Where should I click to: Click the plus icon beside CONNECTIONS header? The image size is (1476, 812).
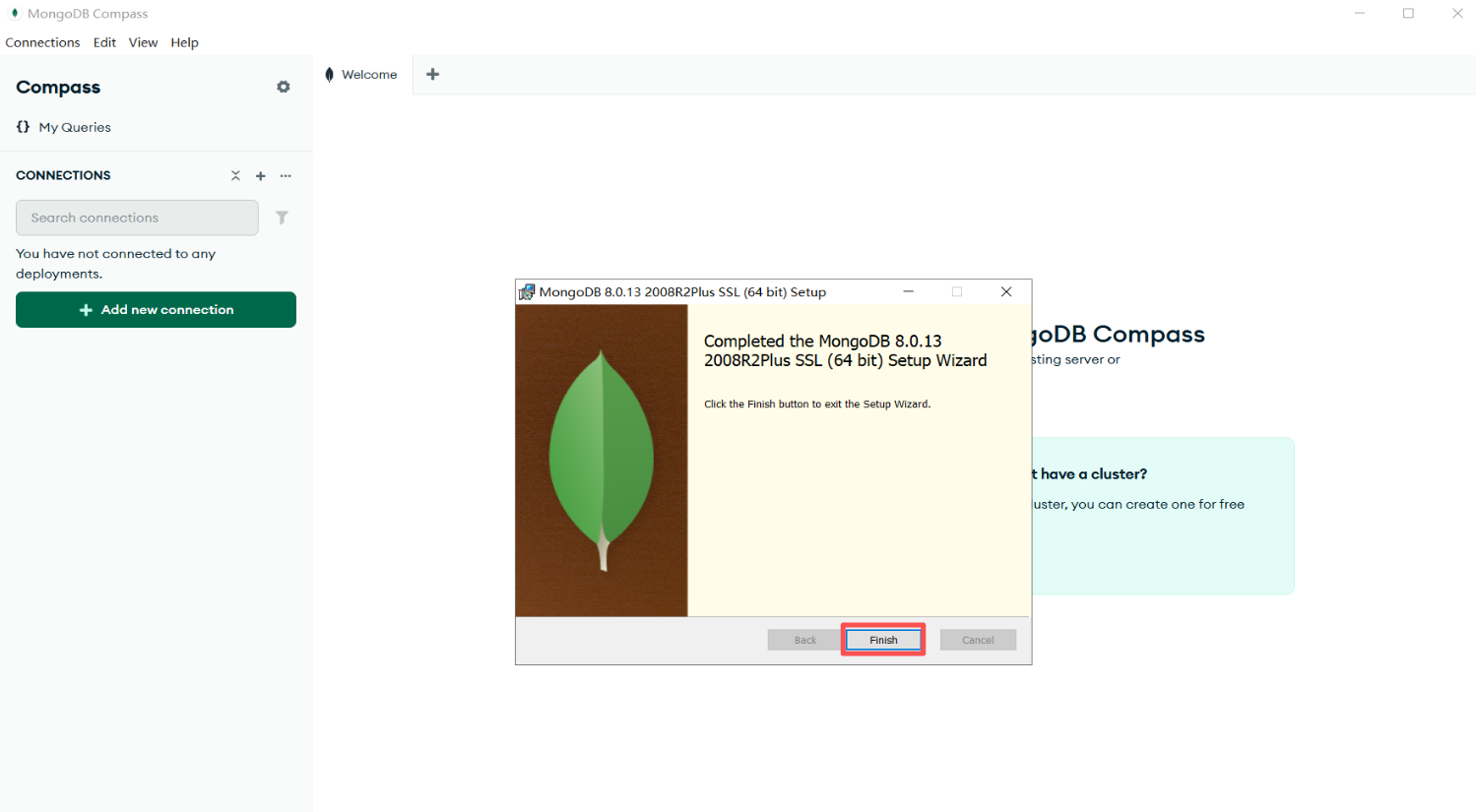point(261,175)
